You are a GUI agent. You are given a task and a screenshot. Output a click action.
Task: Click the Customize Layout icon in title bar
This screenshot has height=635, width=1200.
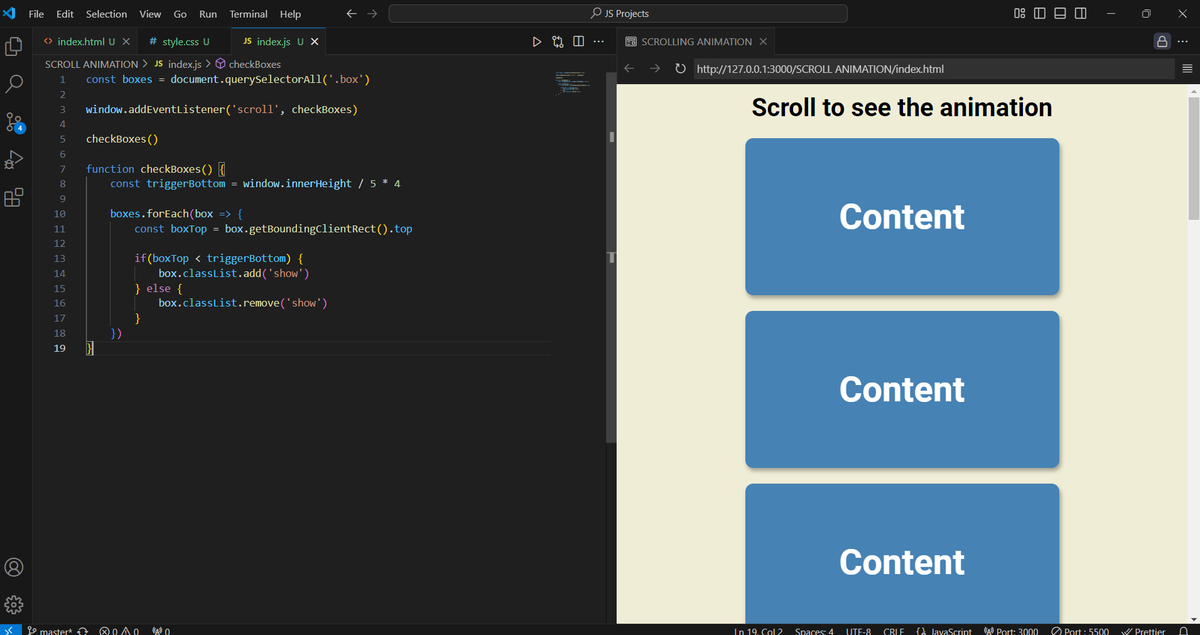point(1019,14)
